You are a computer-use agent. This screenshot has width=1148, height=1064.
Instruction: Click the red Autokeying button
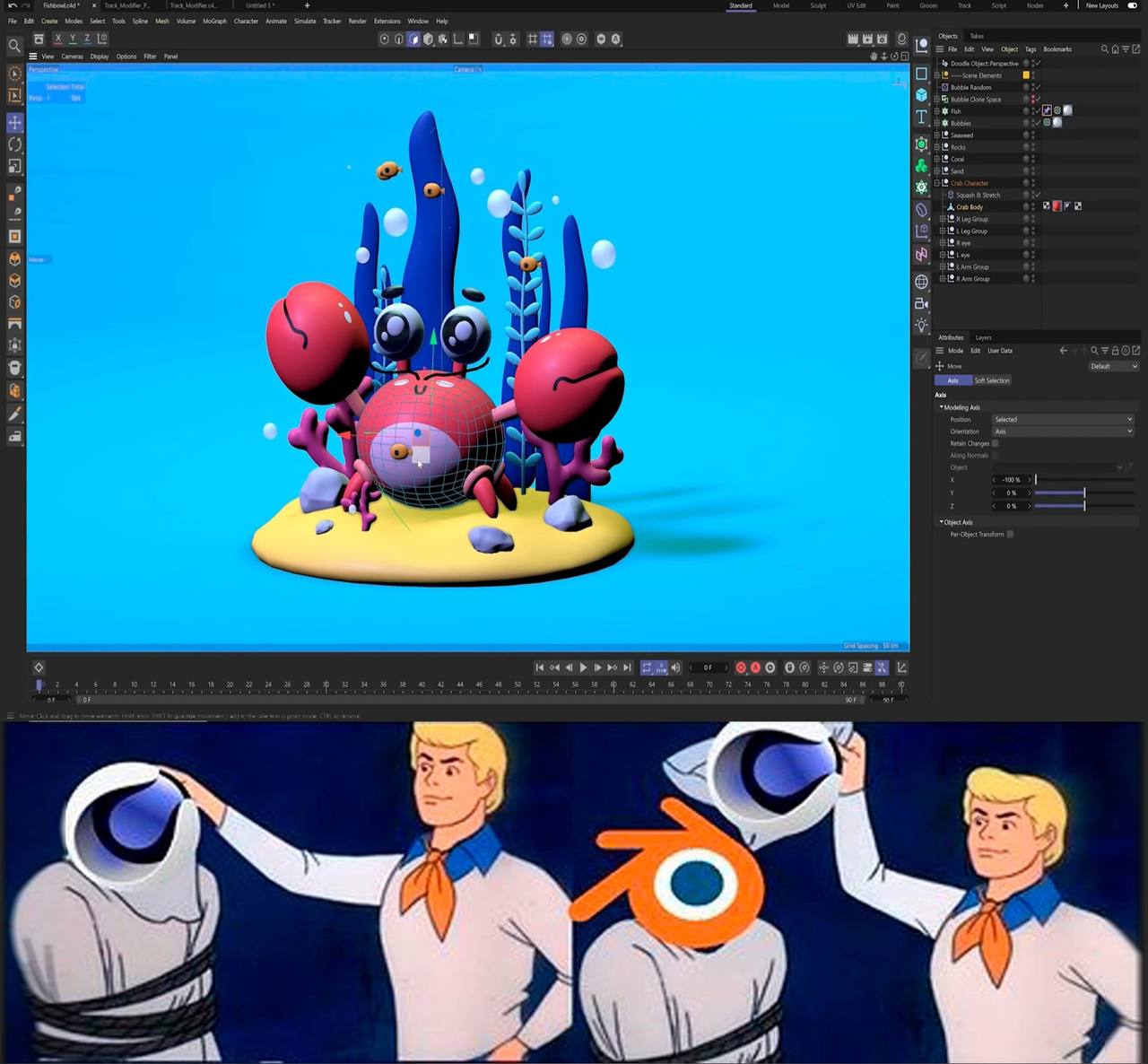click(755, 667)
